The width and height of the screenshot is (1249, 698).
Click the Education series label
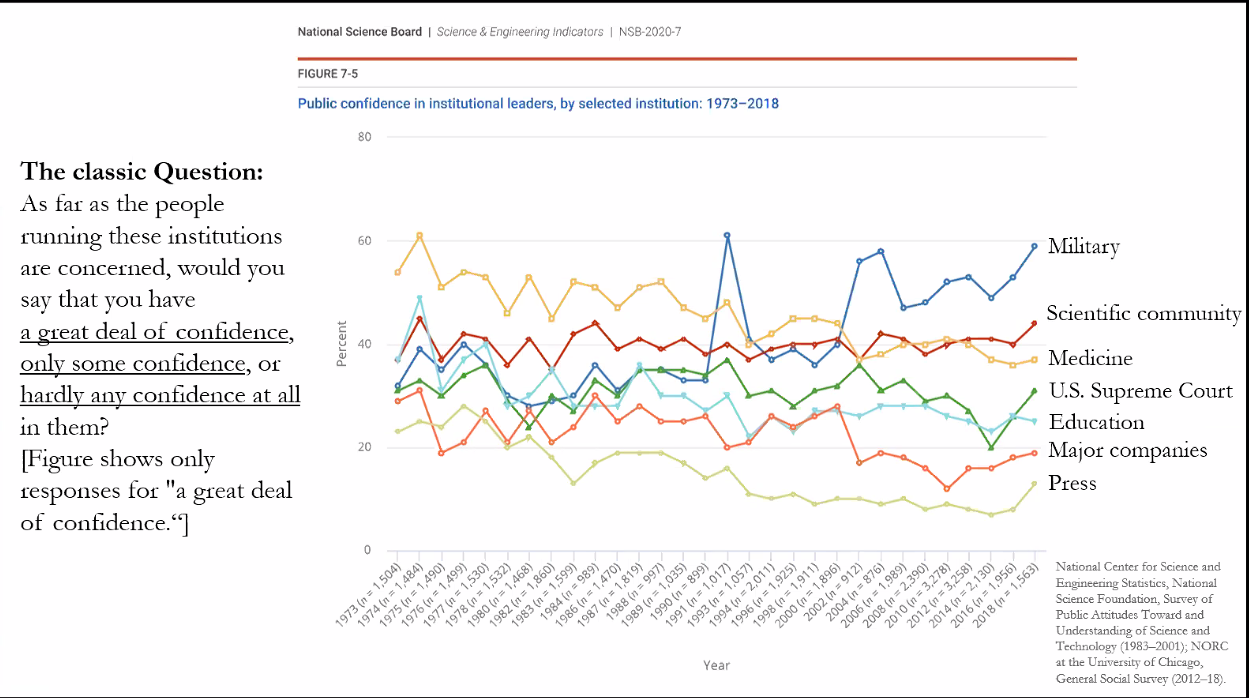[1096, 422]
